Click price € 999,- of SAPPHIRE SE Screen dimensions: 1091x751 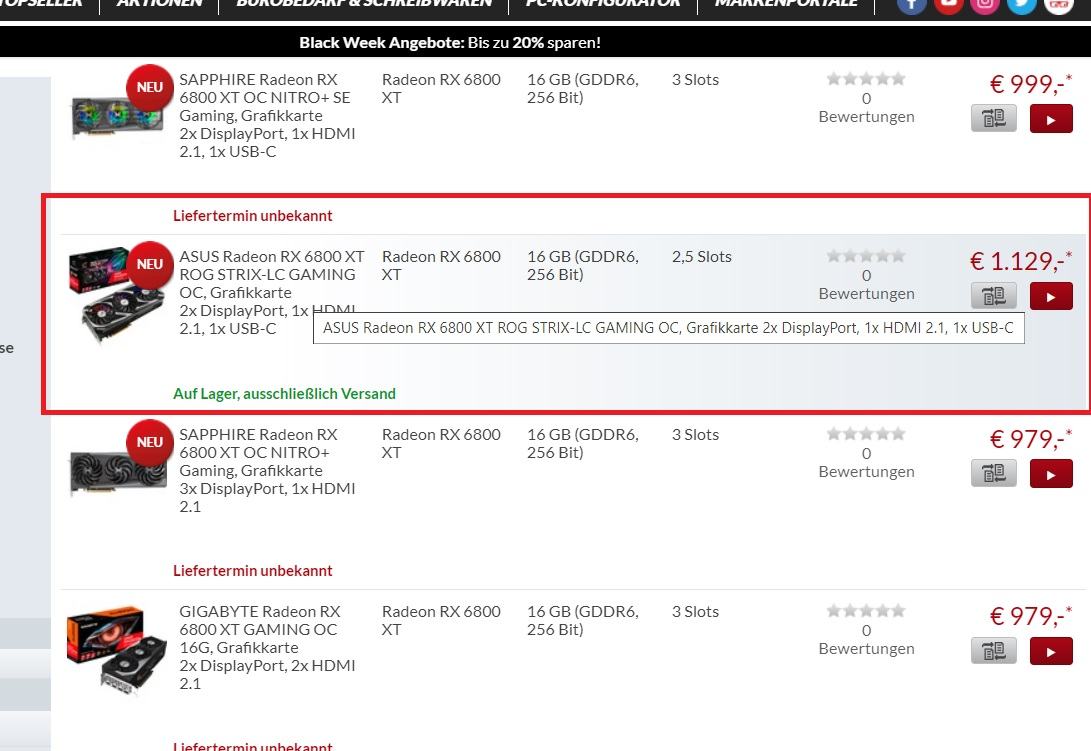tap(1030, 84)
